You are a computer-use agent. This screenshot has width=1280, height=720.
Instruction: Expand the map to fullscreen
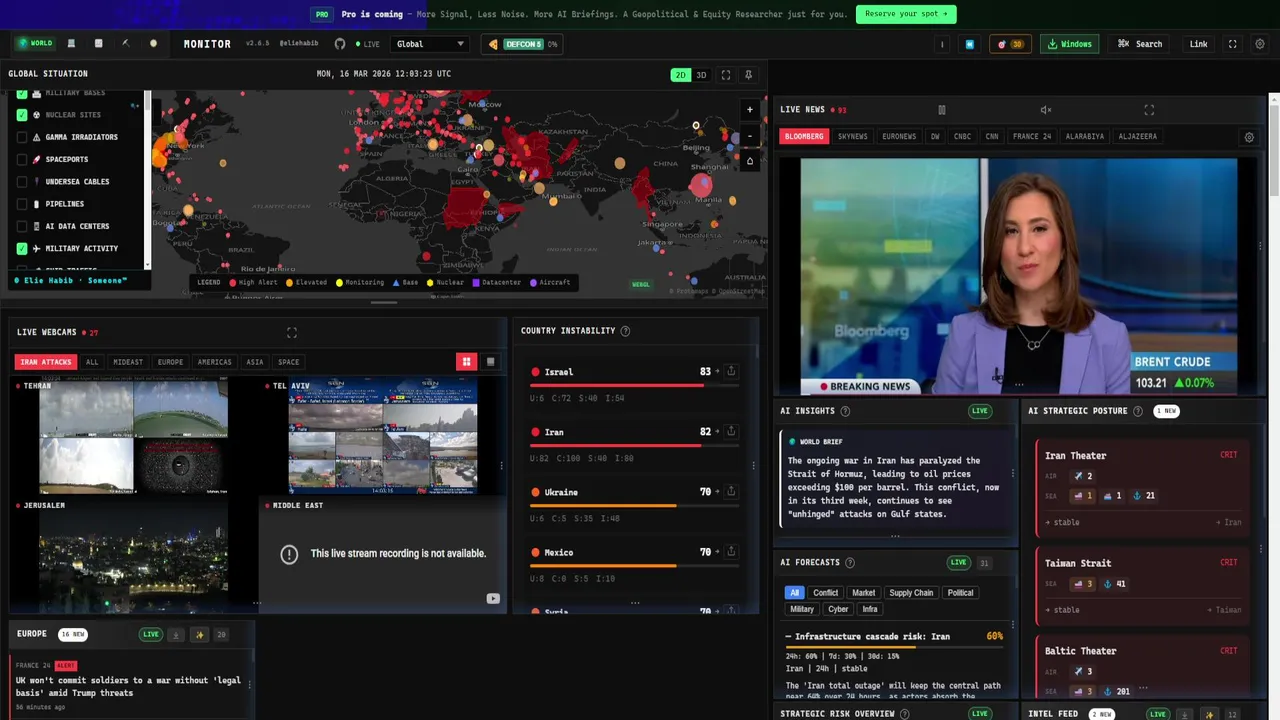point(726,75)
